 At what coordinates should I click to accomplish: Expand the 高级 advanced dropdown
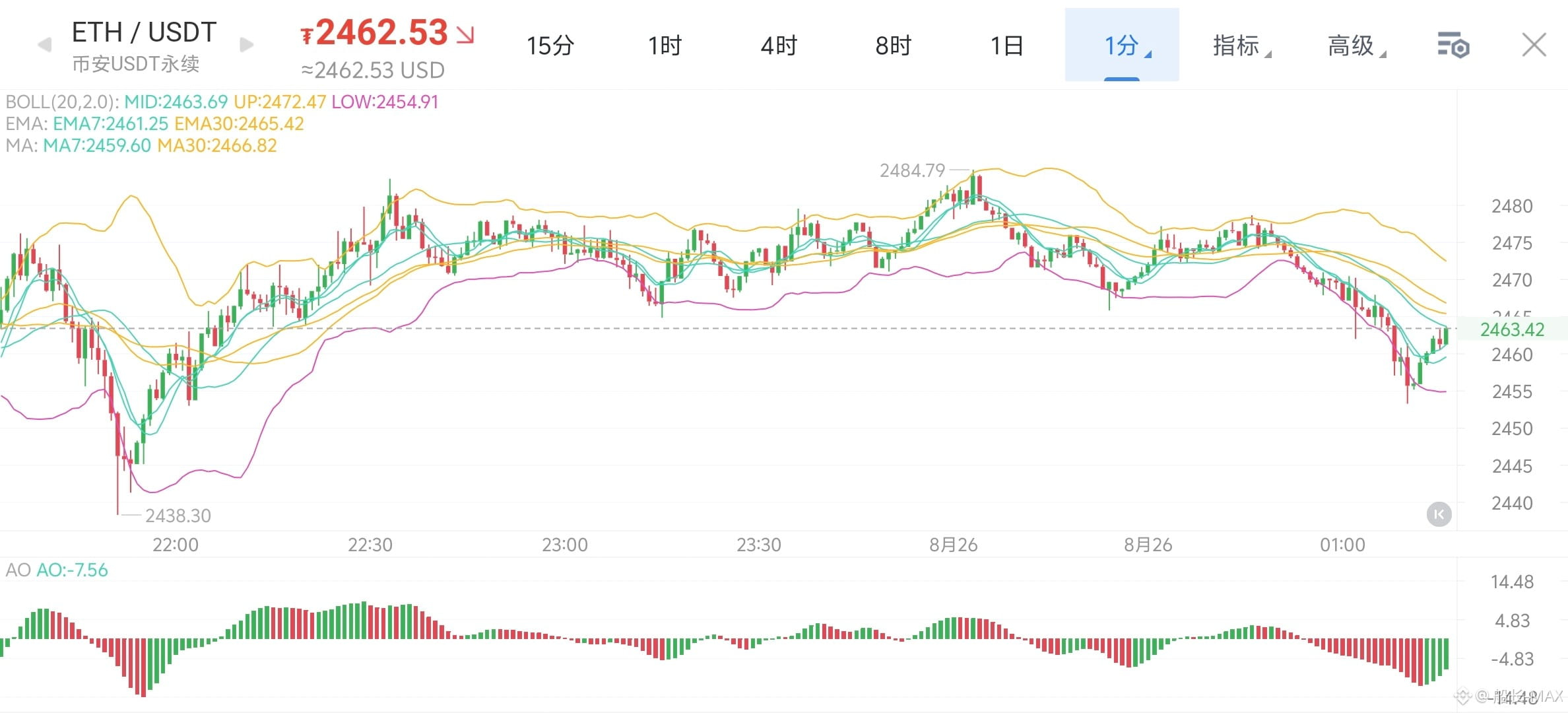coord(1356,46)
